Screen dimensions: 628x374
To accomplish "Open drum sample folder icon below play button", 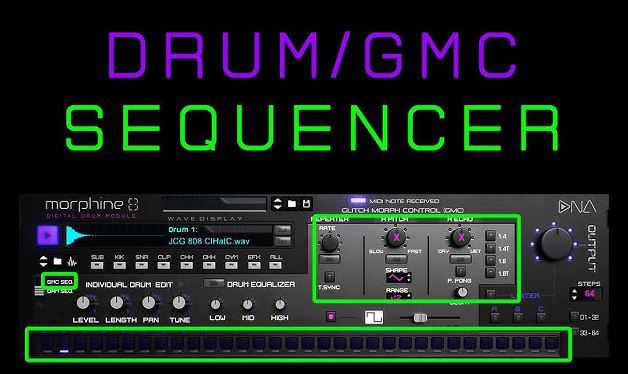I will pyautogui.click(x=58, y=261).
